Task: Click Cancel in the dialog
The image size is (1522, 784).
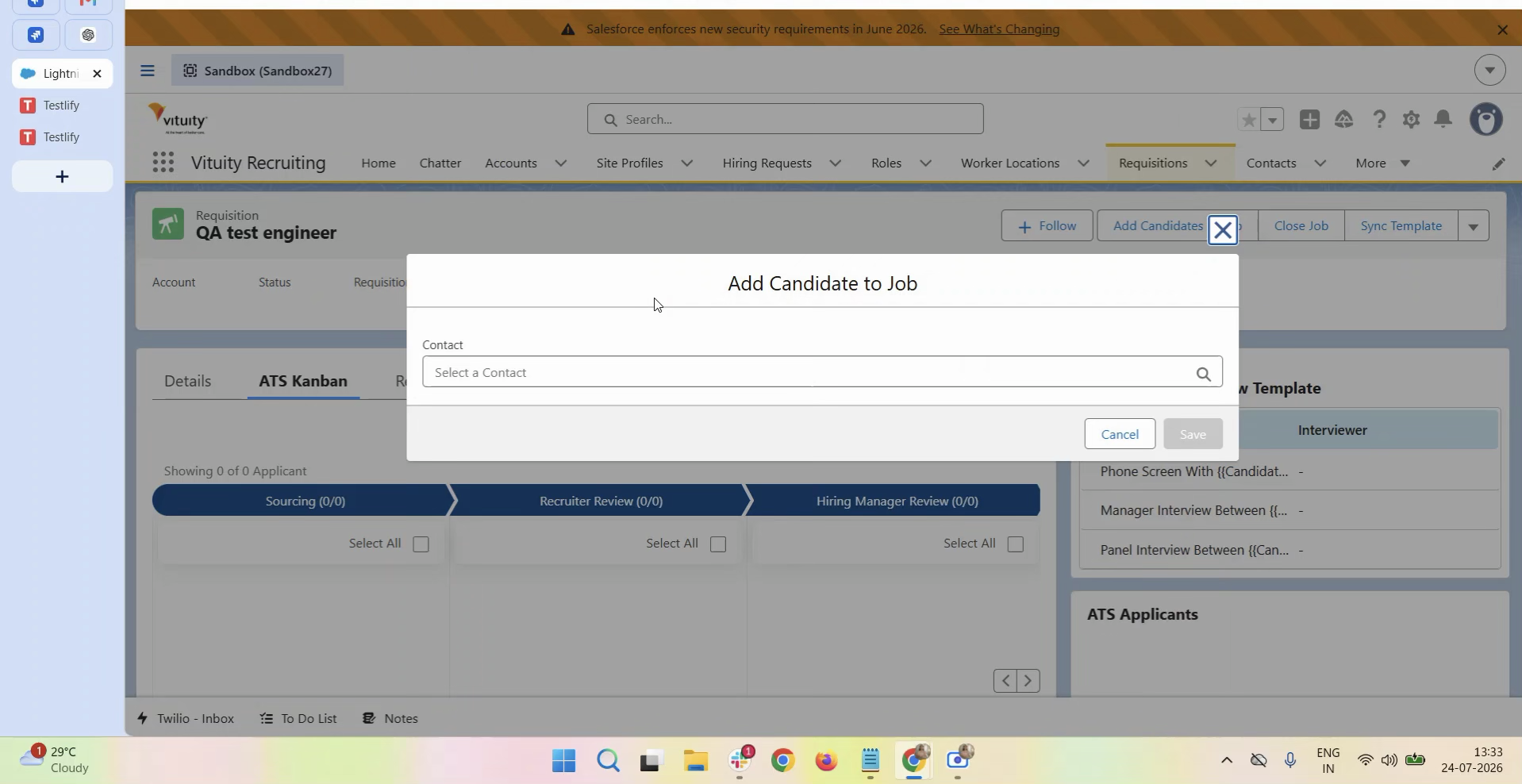Action: coord(1120,434)
